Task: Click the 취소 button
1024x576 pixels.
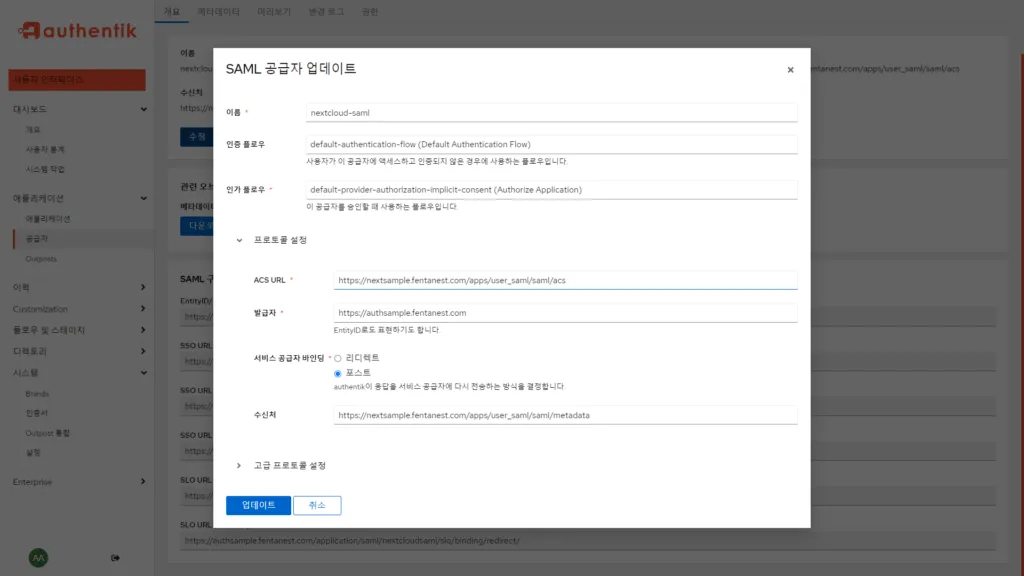Action: click(x=316, y=505)
